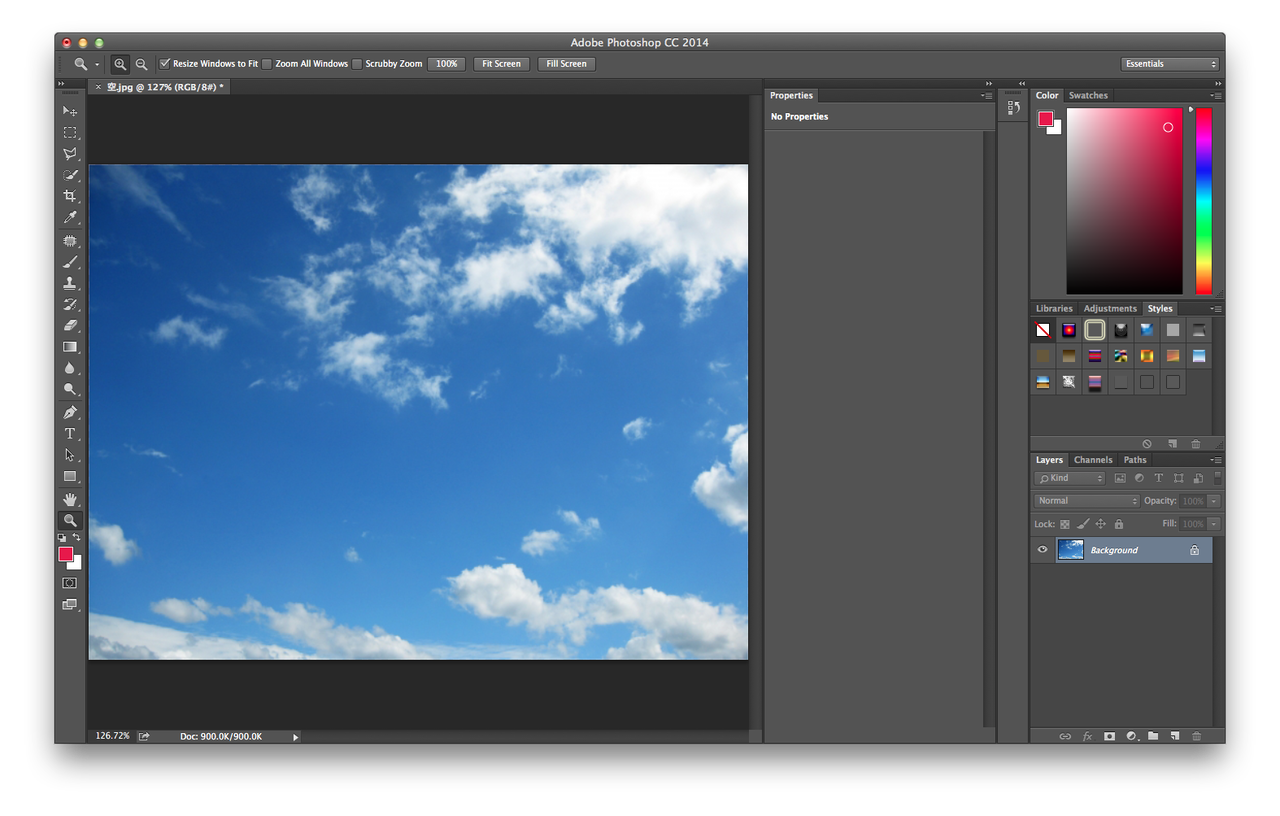Open the Essentials workspace dropdown
Image resolution: width=1280 pixels, height=816 pixels.
coord(1169,64)
